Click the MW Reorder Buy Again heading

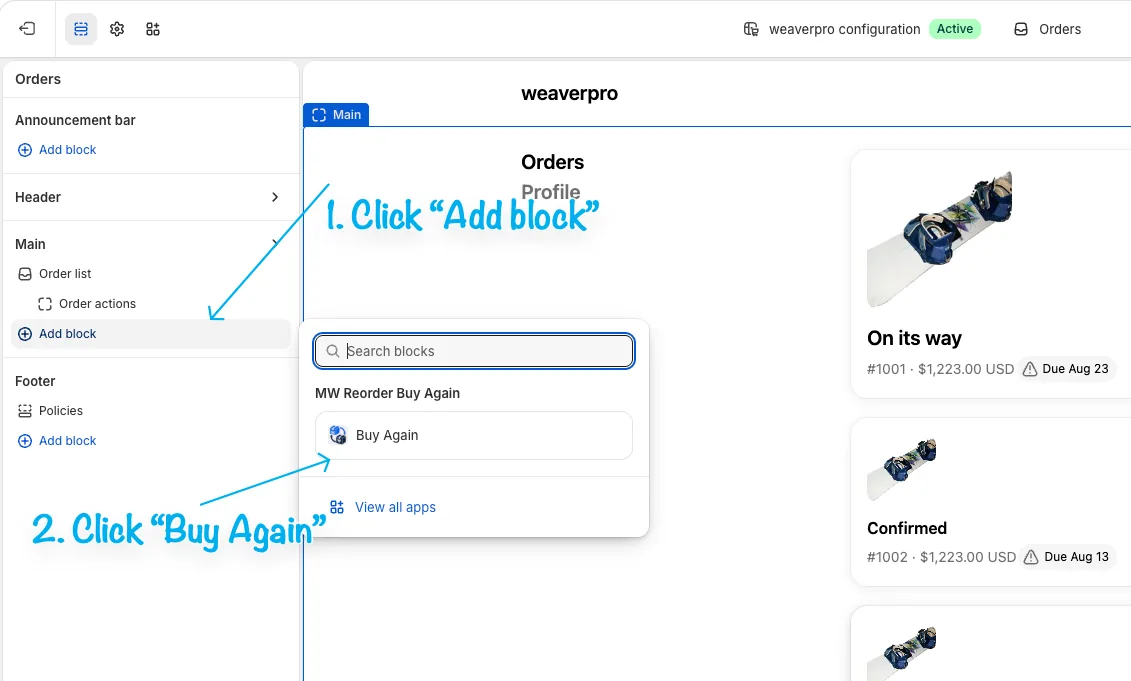click(387, 393)
